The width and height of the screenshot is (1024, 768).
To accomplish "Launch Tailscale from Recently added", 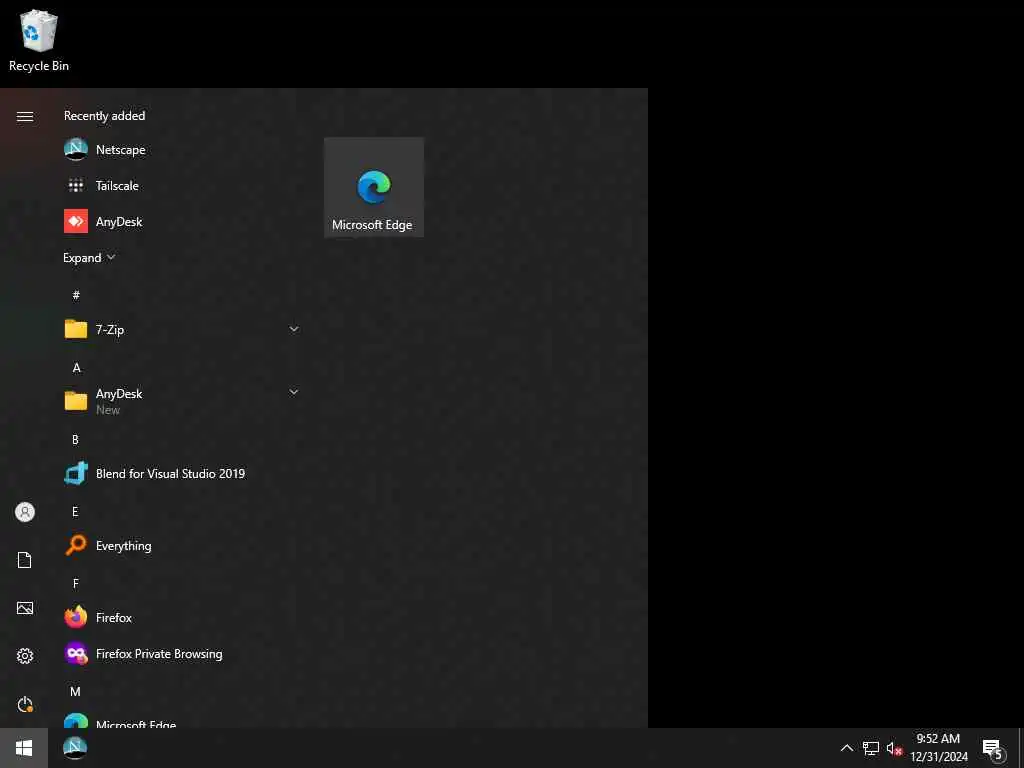I will 183,185.
